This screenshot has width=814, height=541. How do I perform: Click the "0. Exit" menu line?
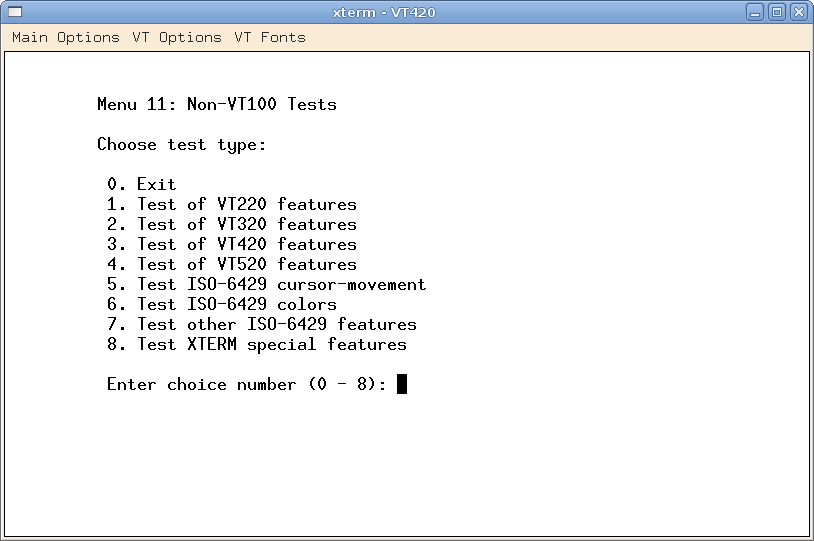point(141,184)
